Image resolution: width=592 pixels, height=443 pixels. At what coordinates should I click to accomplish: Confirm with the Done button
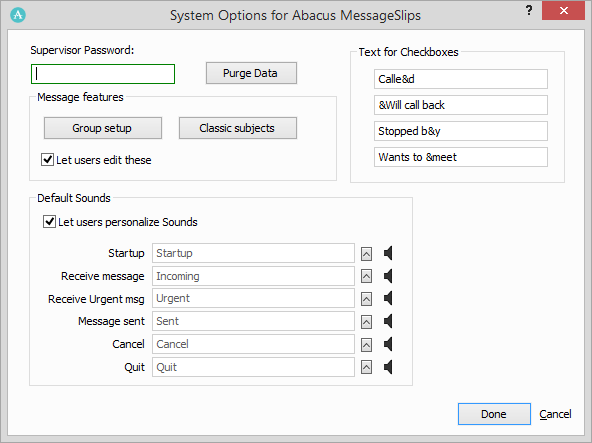(x=494, y=414)
